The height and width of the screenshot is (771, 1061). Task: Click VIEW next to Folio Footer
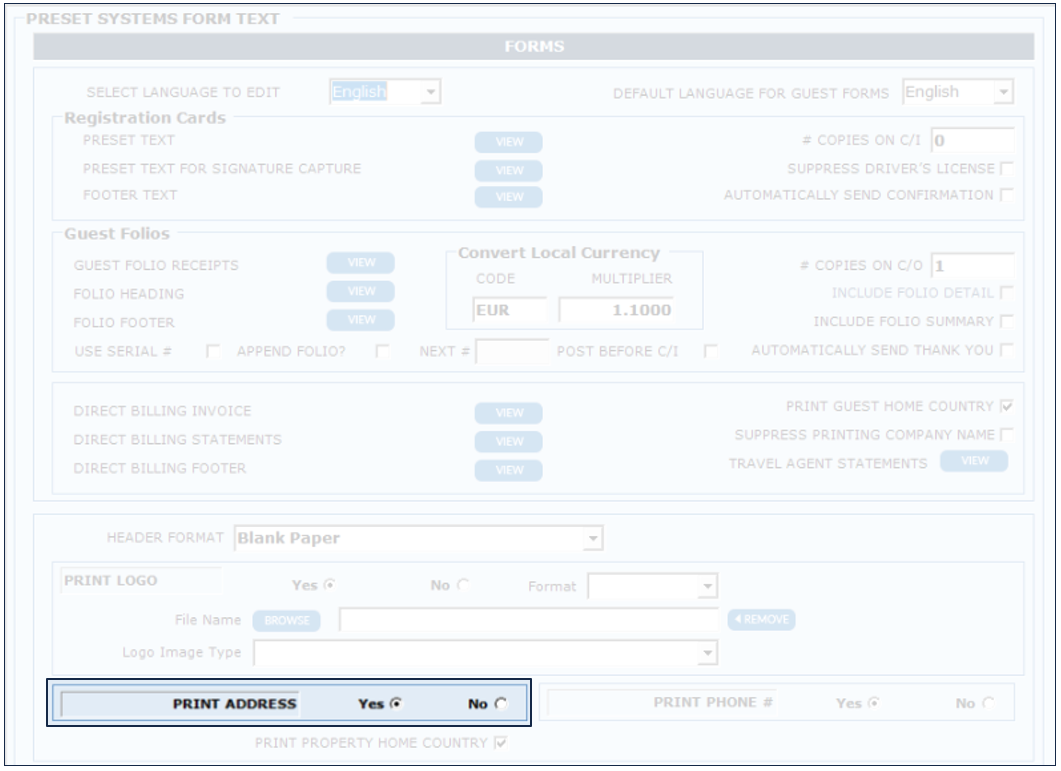pos(360,321)
